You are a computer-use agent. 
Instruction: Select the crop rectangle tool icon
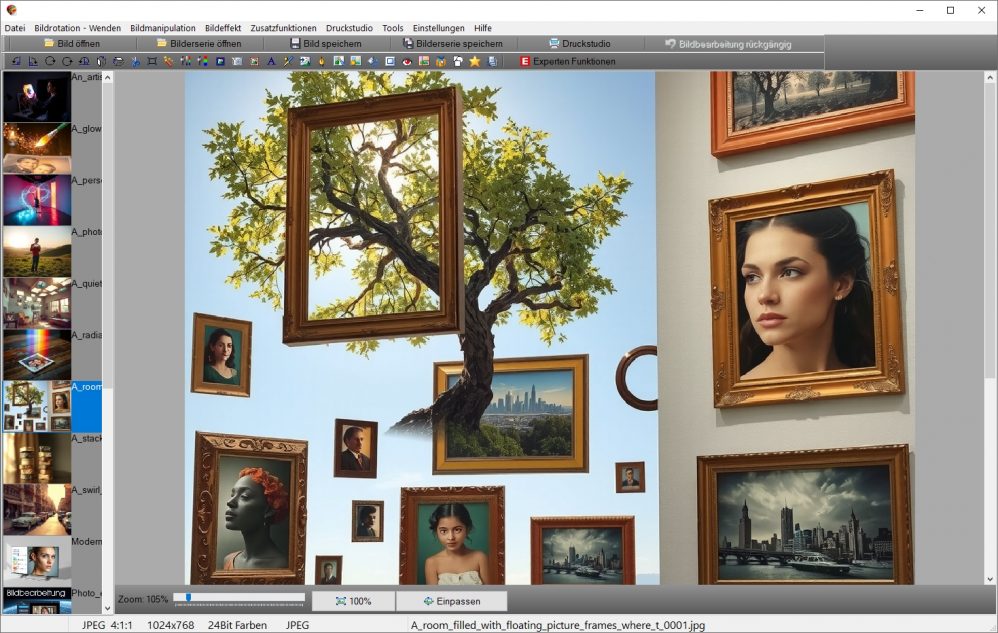(x=152, y=62)
